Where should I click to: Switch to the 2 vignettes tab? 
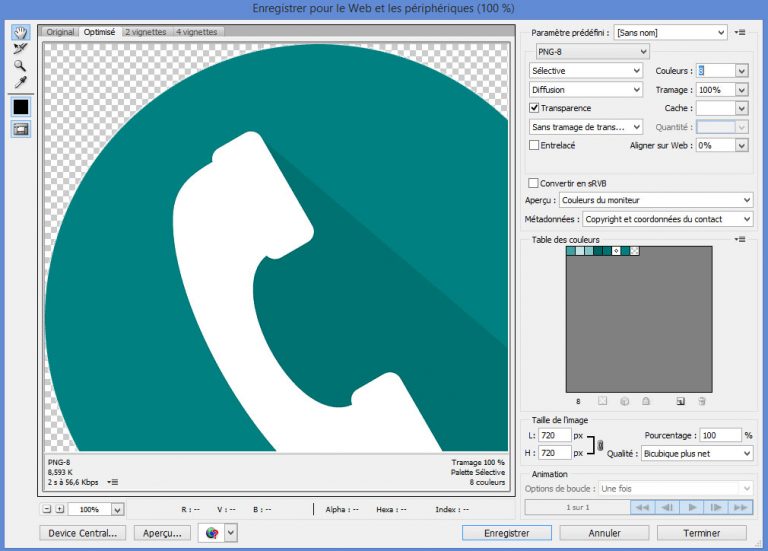(145, 32)
